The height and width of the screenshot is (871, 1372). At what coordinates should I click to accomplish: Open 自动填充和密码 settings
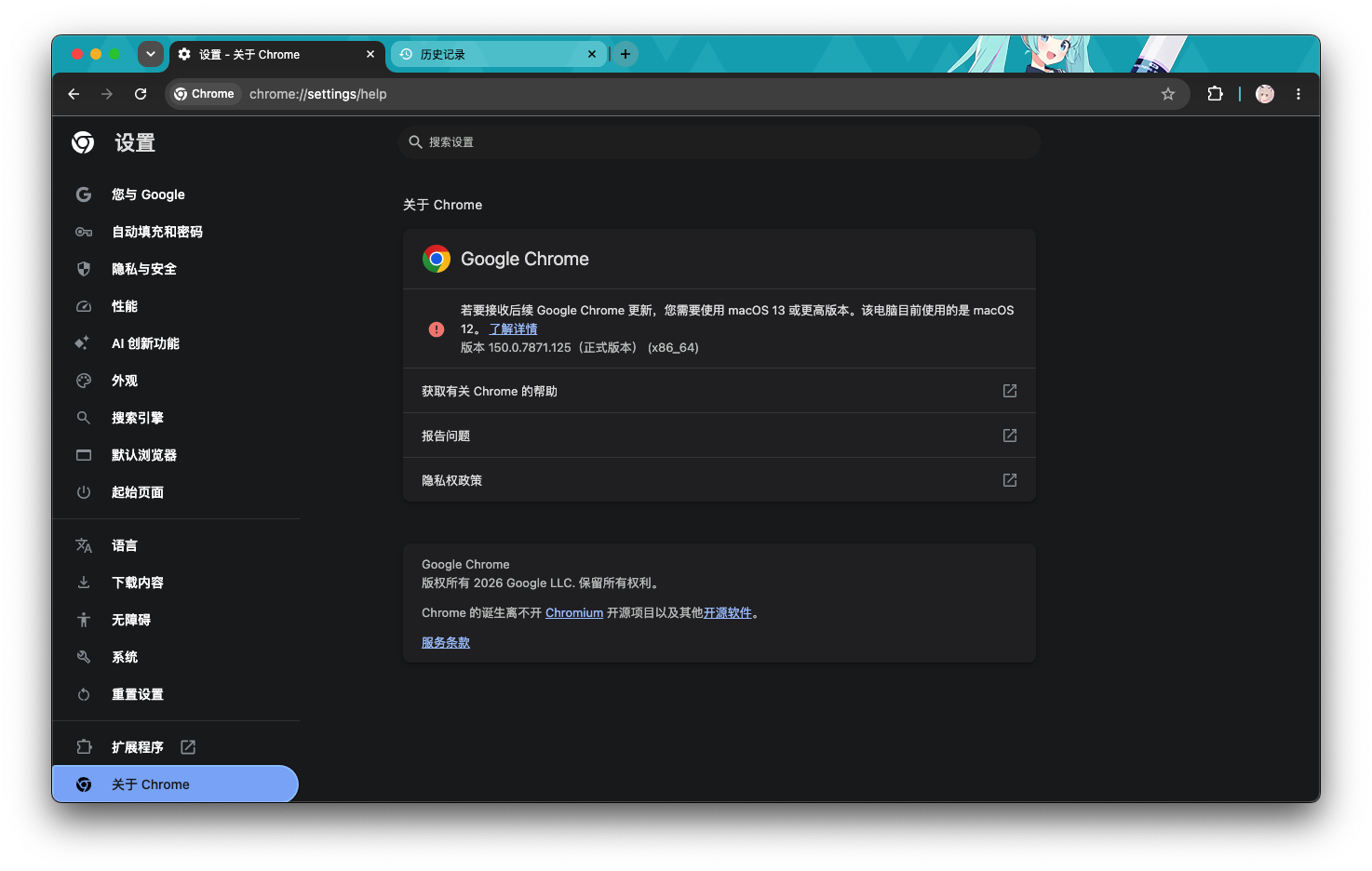176,232
